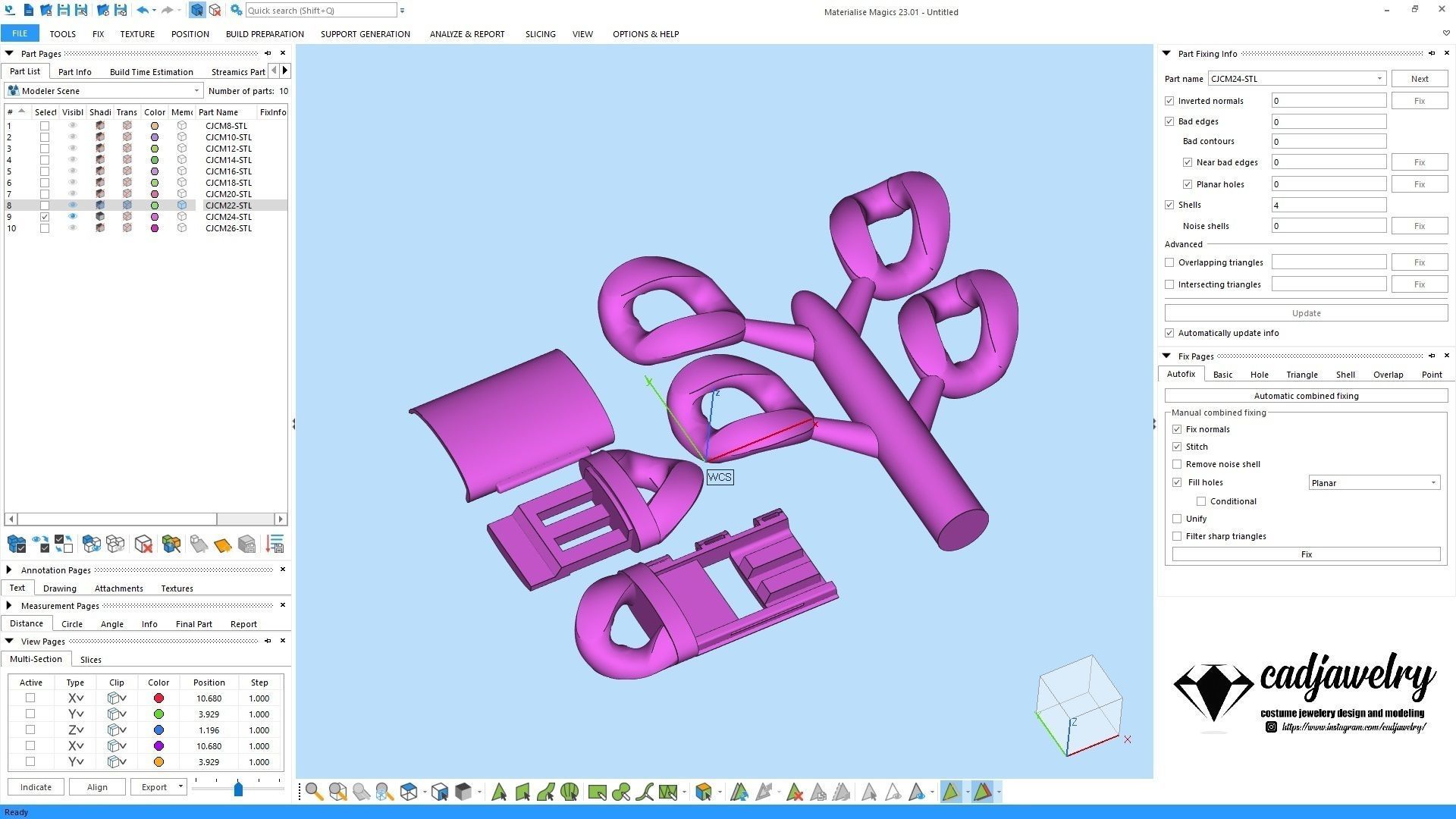Click the colored parts wand icon in Part List toolbar

point(171,544)
